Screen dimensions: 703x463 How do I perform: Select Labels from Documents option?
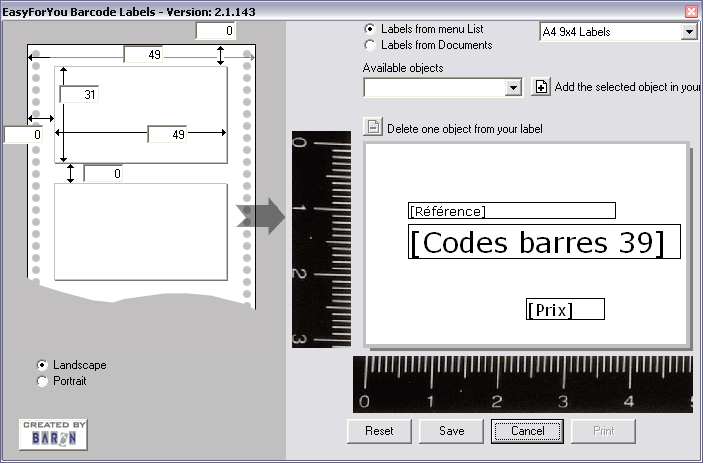[x=371, y=45]
